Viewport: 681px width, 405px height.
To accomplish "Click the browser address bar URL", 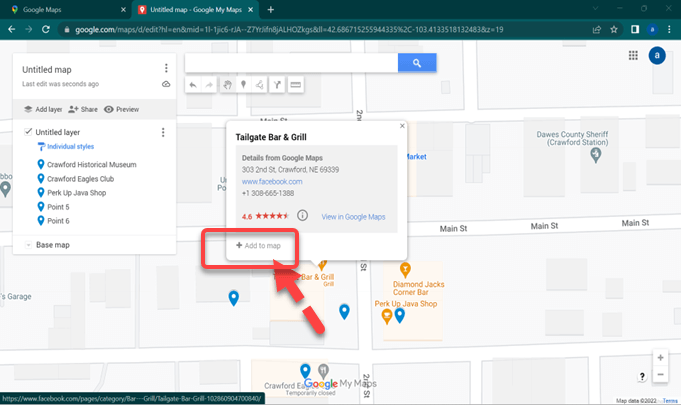I will pyautogui.click(x=289, y=30).
